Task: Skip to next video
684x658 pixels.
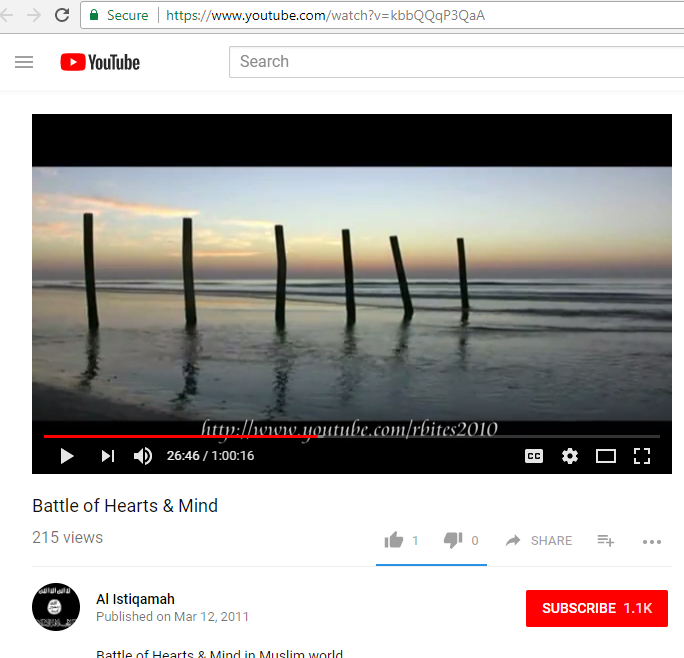Action: tap(108, 456)
